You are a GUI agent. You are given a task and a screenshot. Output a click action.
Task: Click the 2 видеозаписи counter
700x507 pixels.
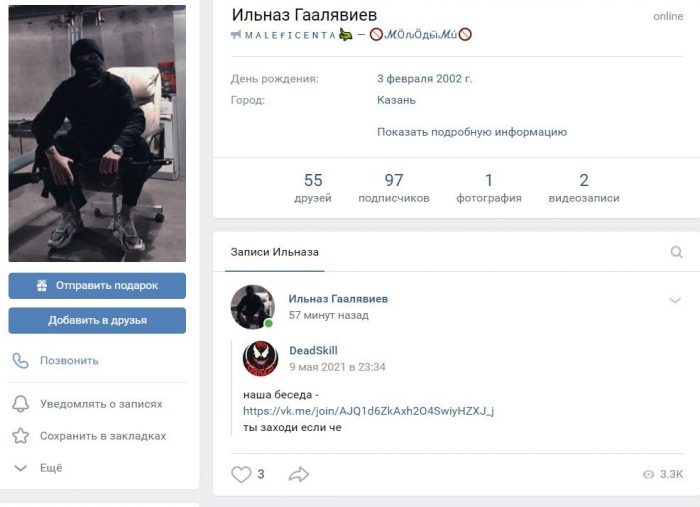[x=584, y=188]
